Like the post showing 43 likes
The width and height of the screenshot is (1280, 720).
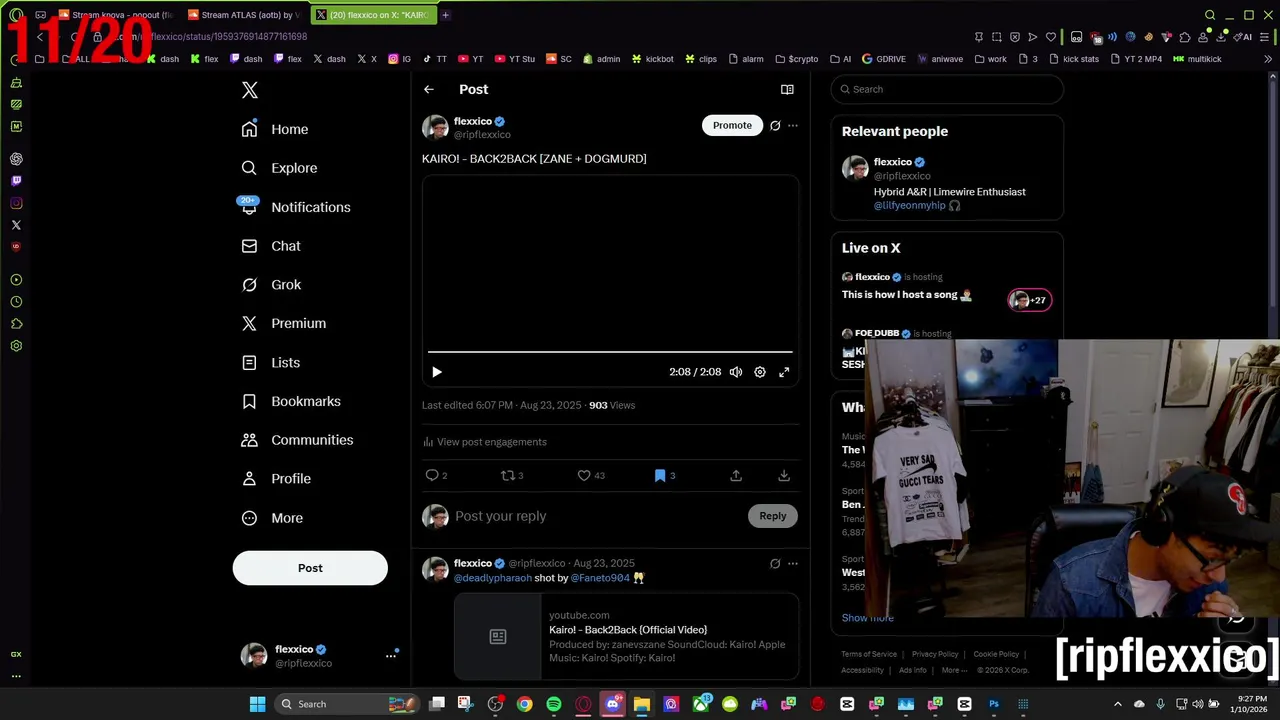pyautogui.click(x=584, y=475)
